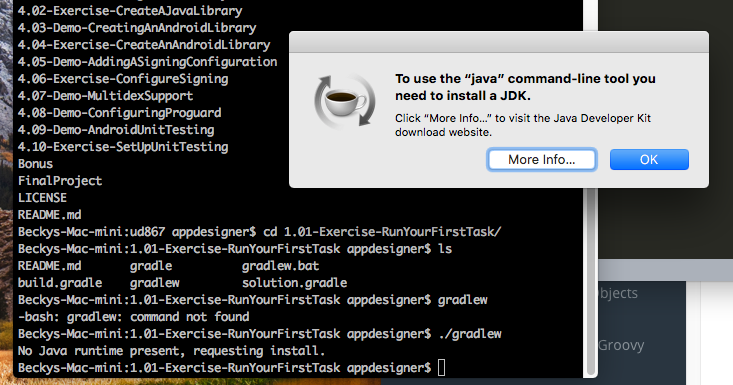Select line 4.05-Demo-AddingASigningConfiguration
The height and width of the screenshot is (385, 733).
[x=147, y=62]
